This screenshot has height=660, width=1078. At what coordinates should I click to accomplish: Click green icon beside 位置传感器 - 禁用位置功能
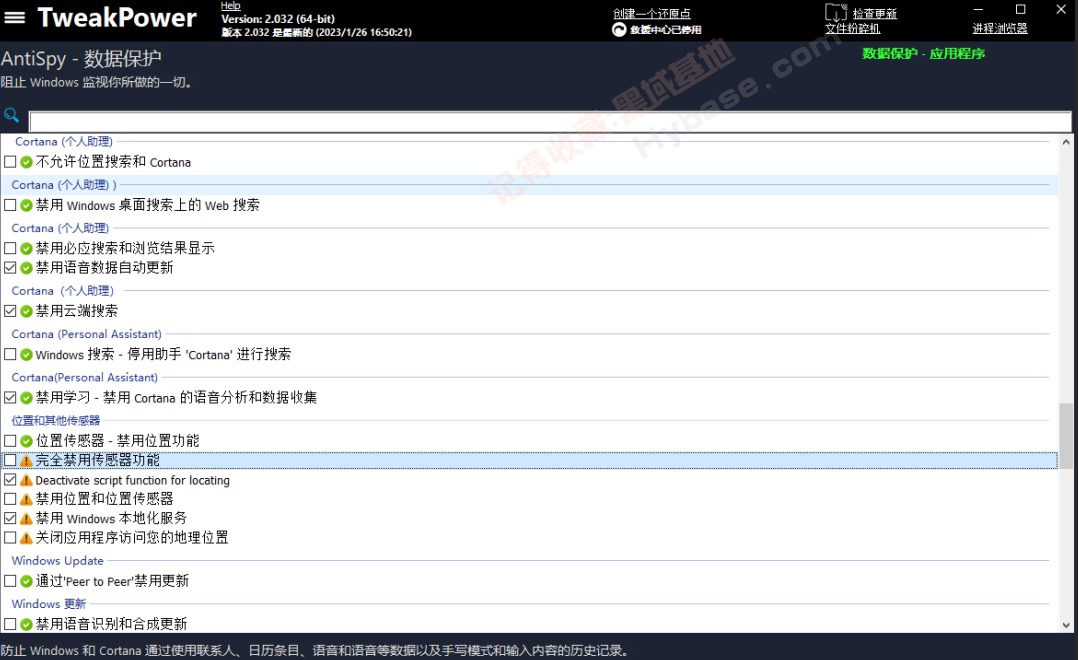click(x=26, y=441)
